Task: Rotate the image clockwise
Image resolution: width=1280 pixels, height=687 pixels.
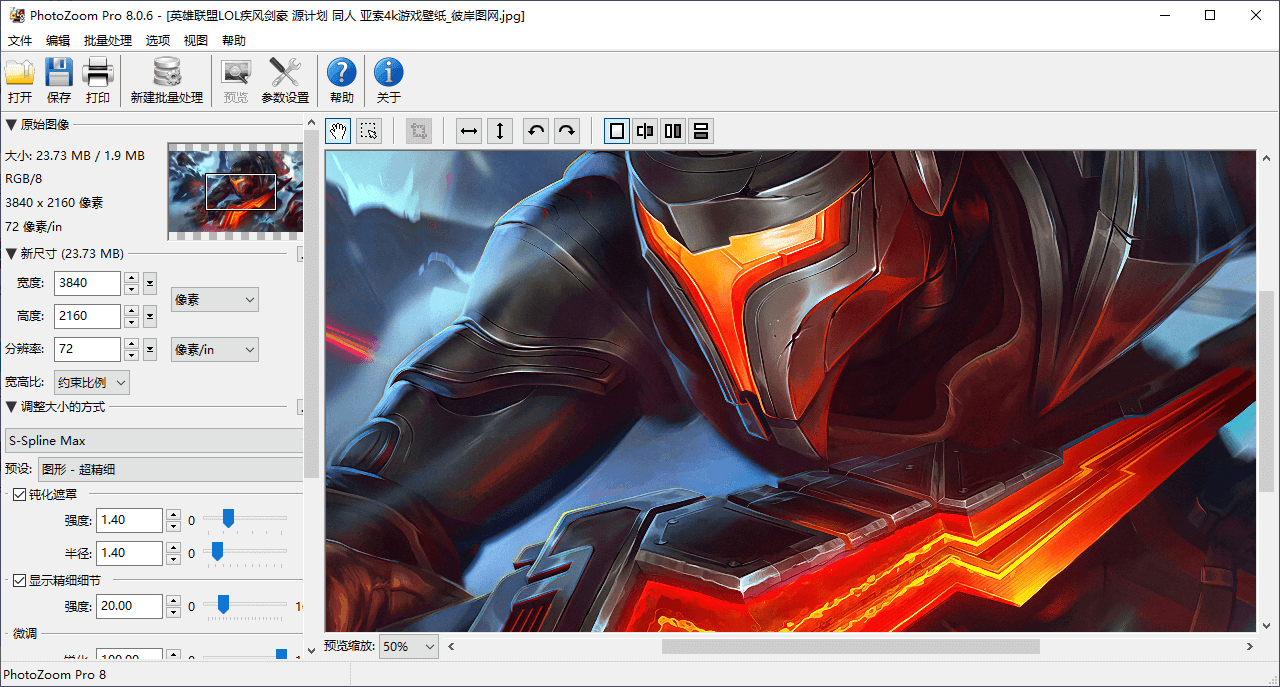Action: [567, 131]
